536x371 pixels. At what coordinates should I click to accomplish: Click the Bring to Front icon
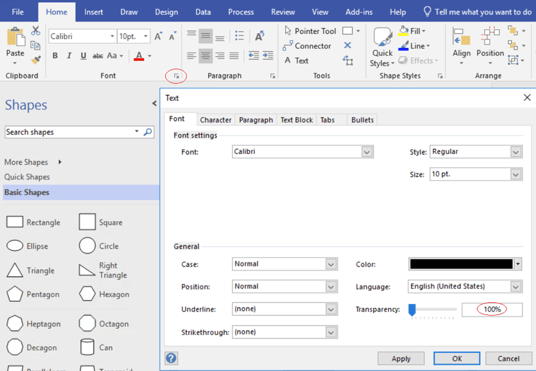point(513,31)
